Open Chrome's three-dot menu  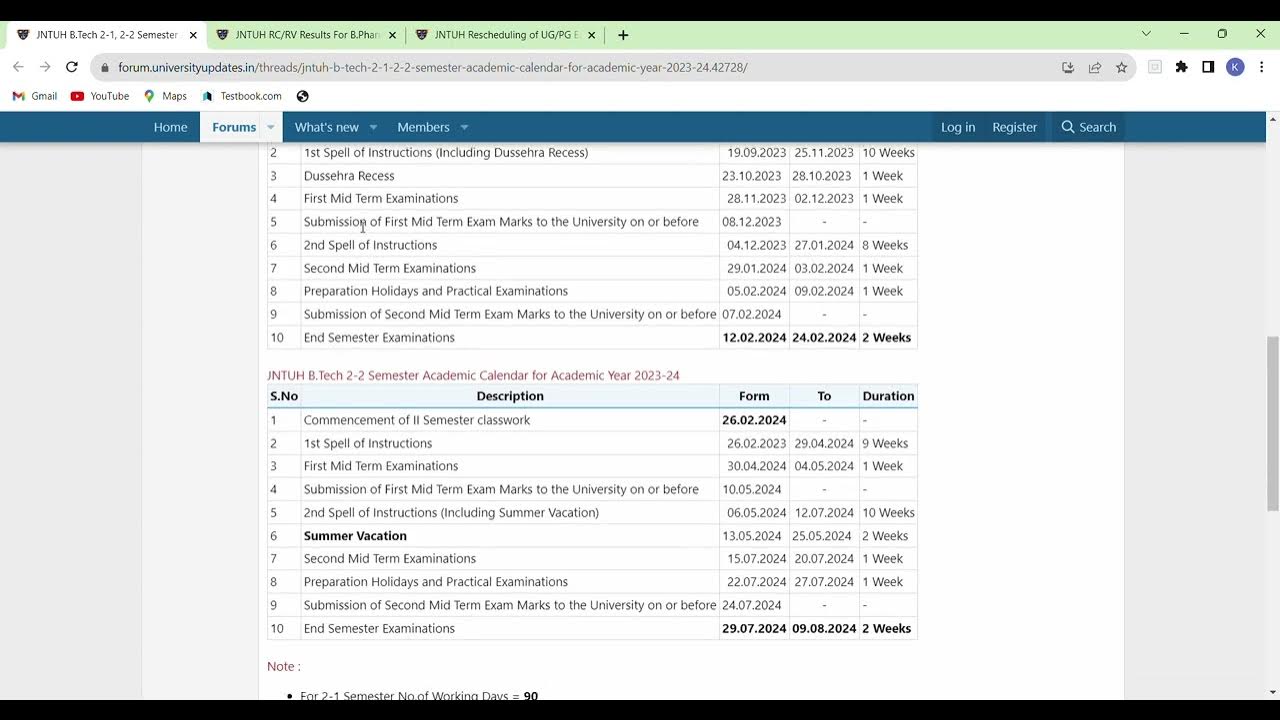pos(1261,67)
